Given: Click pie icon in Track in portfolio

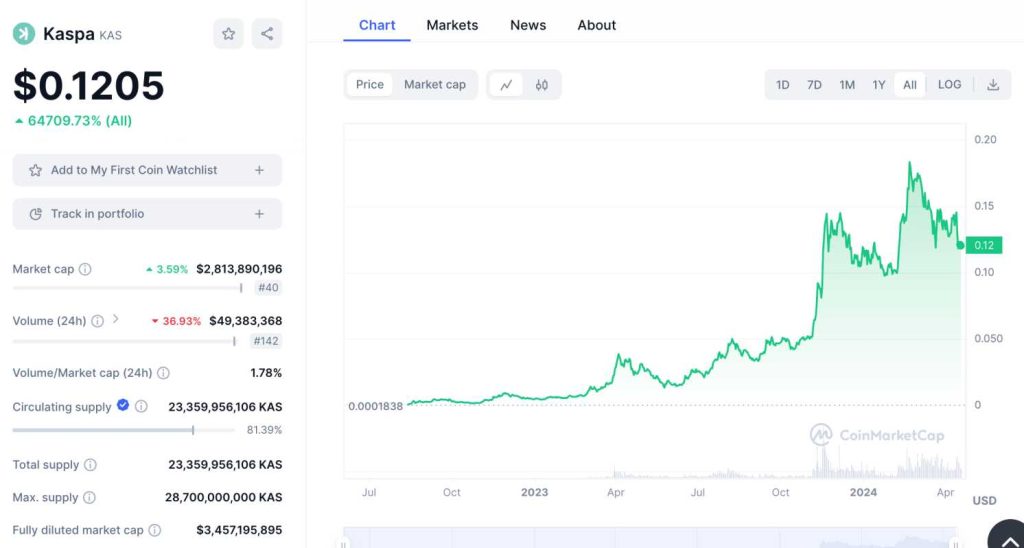Looking at the screenshot, I should pyautogui.click(x=37, y=214).
